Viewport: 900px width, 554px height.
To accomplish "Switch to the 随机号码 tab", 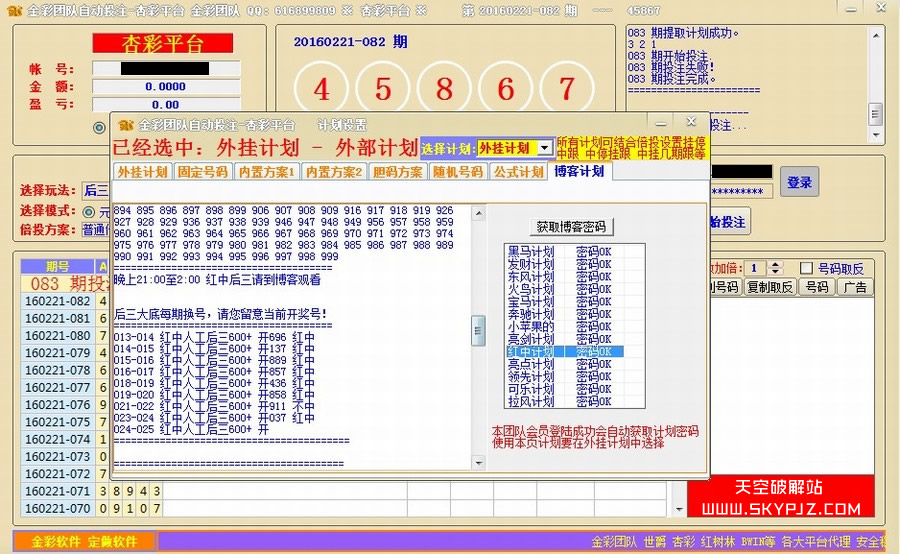I will [x=458, y=172].
